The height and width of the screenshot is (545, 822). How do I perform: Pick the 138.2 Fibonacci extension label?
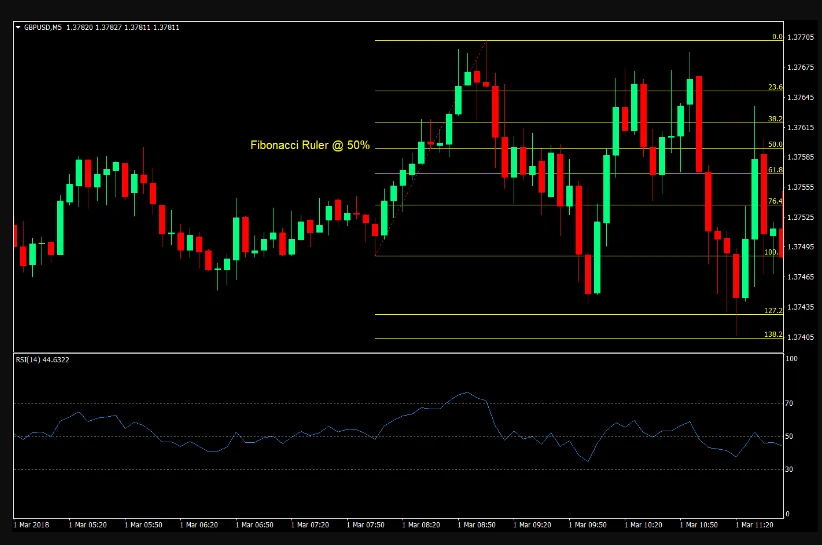(772, 334)
